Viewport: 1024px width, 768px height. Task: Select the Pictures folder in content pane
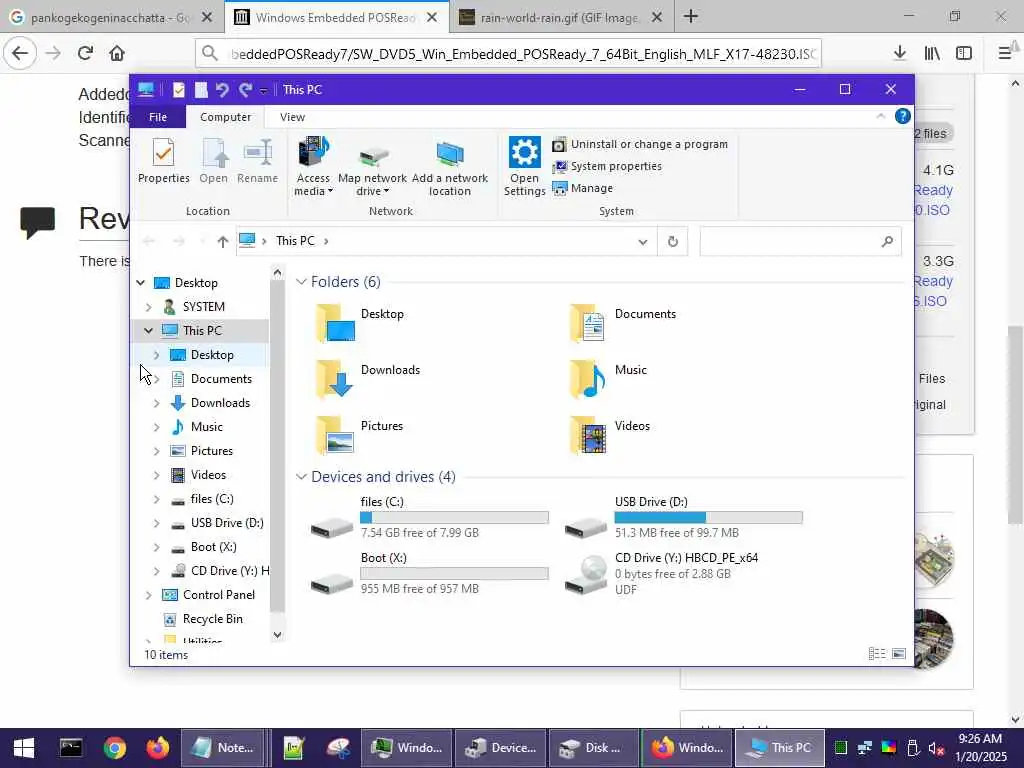pyautogui.click(x=360, y=435)
